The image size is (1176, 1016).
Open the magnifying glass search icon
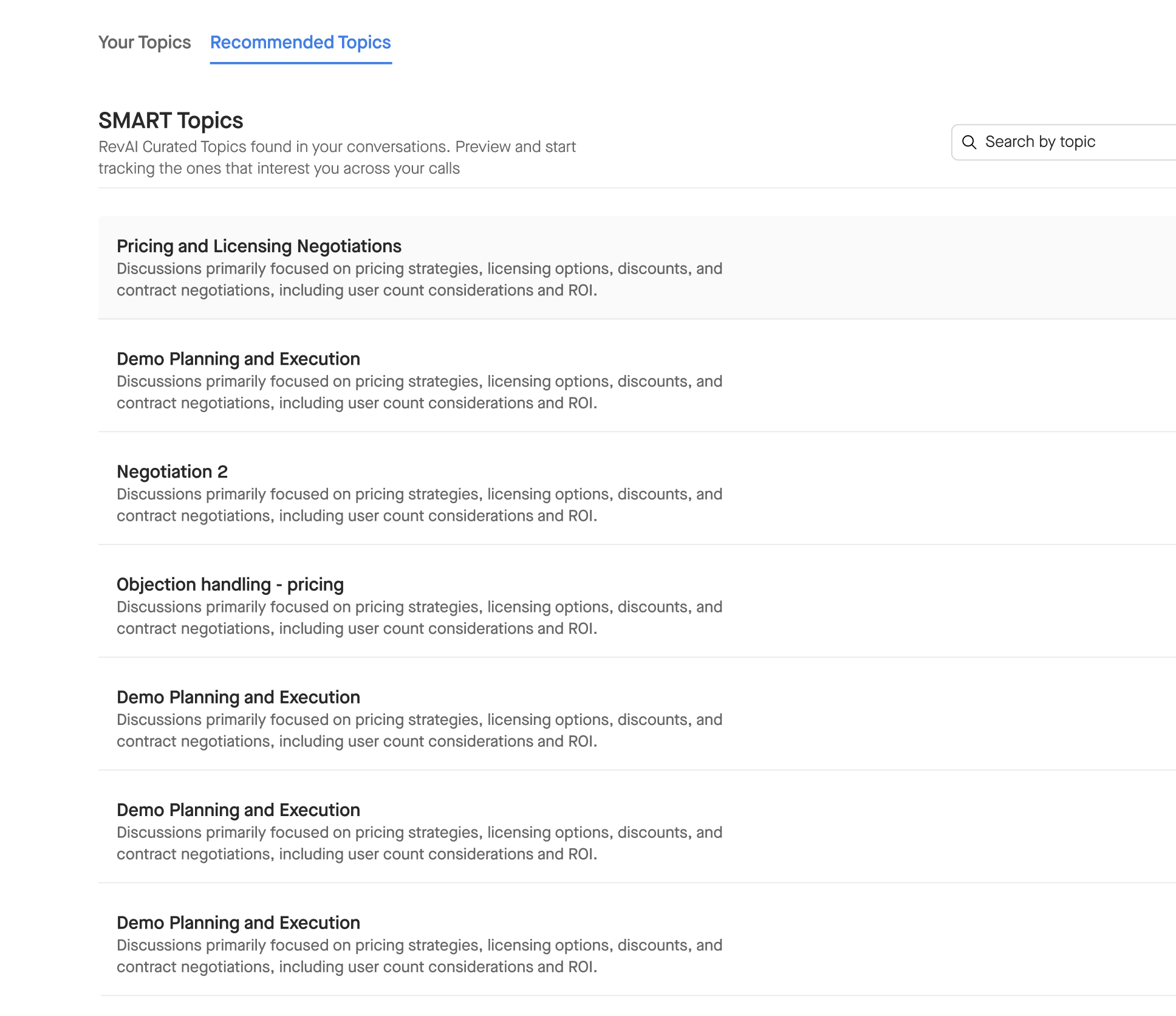pos(970,141)
